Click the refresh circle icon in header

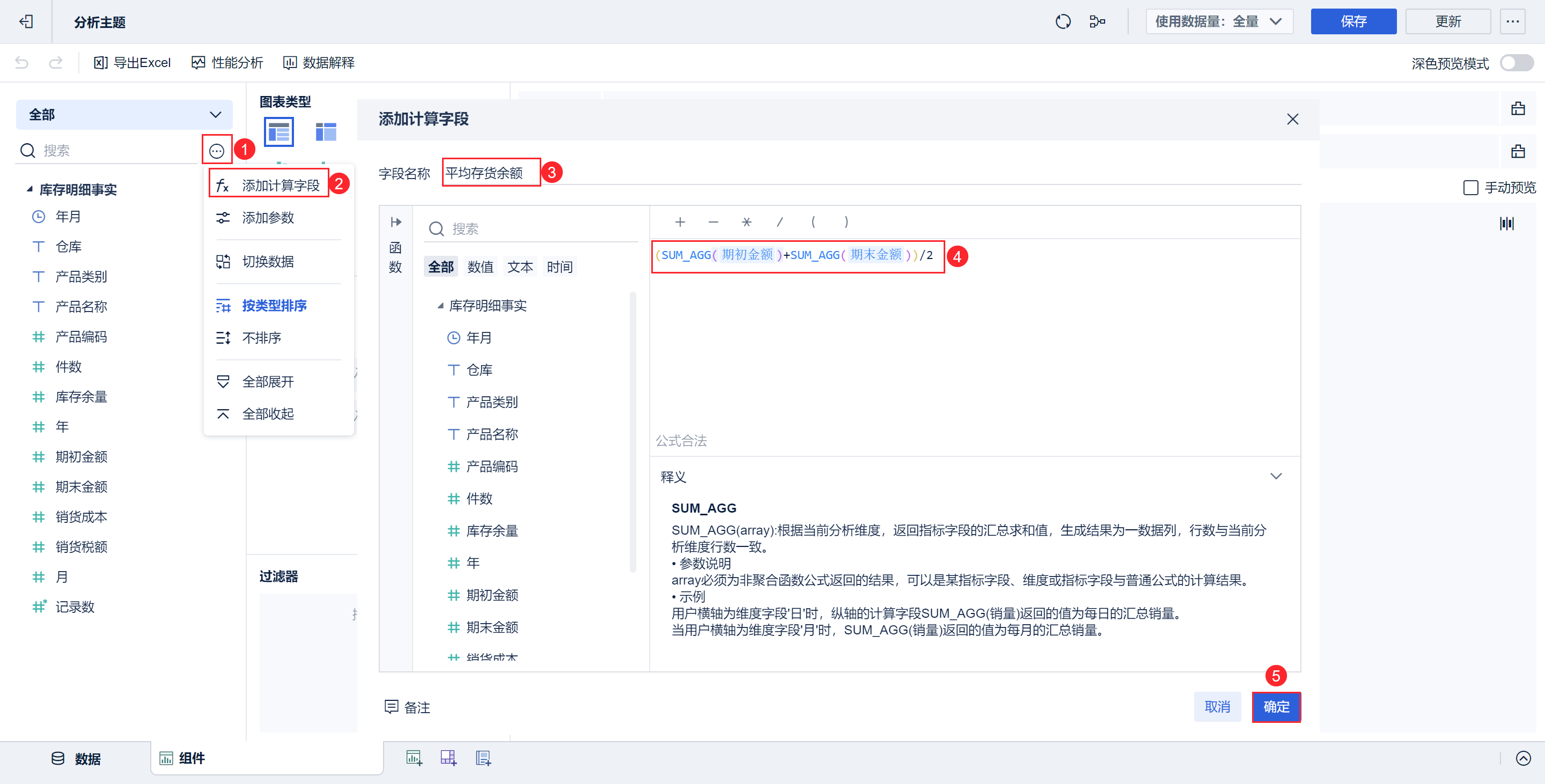(1062, 21)
